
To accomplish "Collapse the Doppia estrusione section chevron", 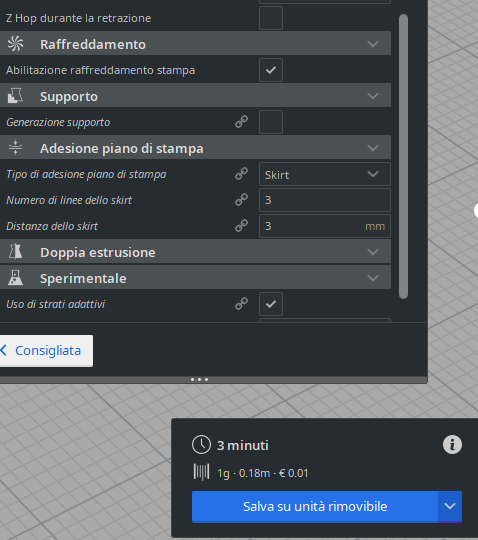I will coord(373,252).
